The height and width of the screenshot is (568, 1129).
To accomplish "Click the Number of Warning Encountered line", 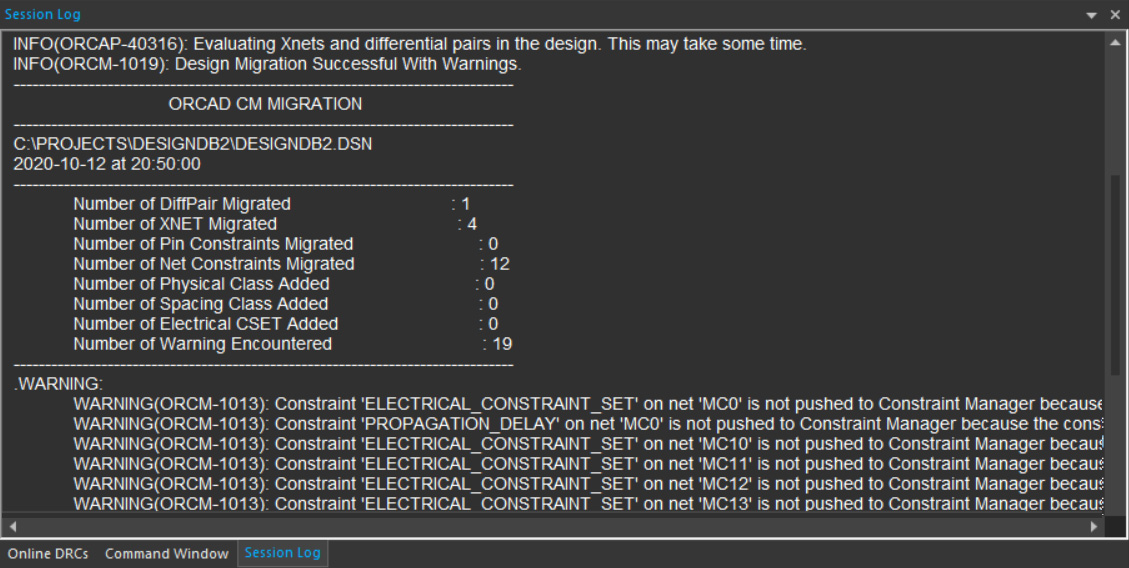I will tap(292, 344).
